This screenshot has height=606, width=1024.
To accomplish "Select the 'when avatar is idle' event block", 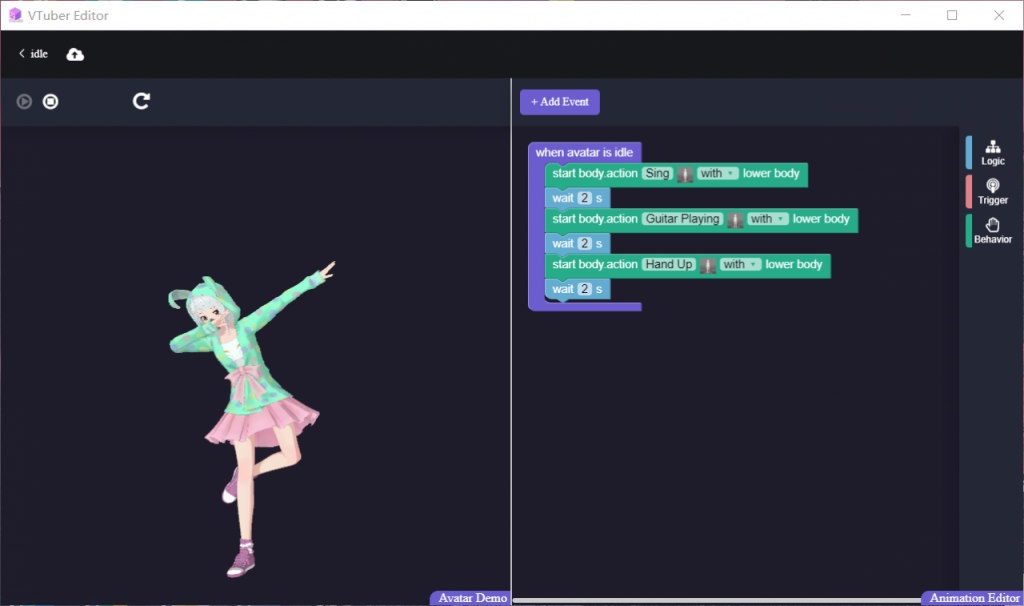I will point(584,151).
